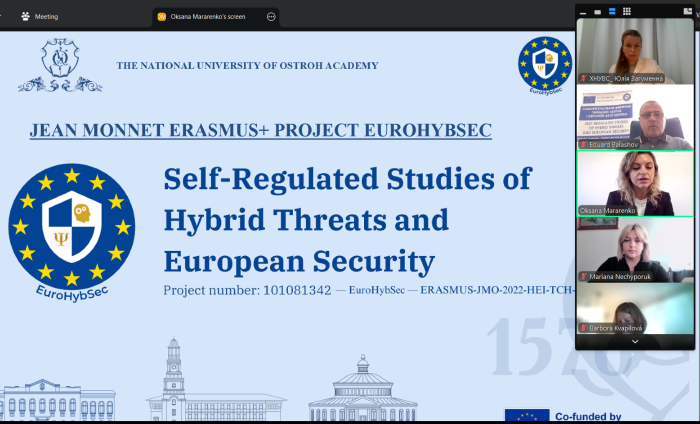Select Eduard Balashov's video thumbnail
Screen dimensions: 700x424
[x=635, y=115]
